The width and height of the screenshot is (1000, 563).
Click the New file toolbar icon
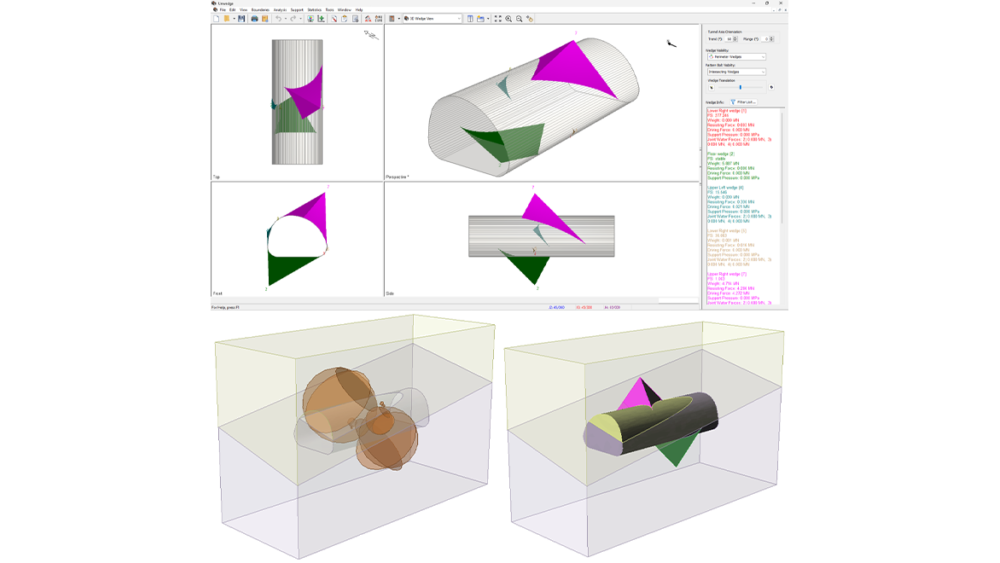point(216,18)
